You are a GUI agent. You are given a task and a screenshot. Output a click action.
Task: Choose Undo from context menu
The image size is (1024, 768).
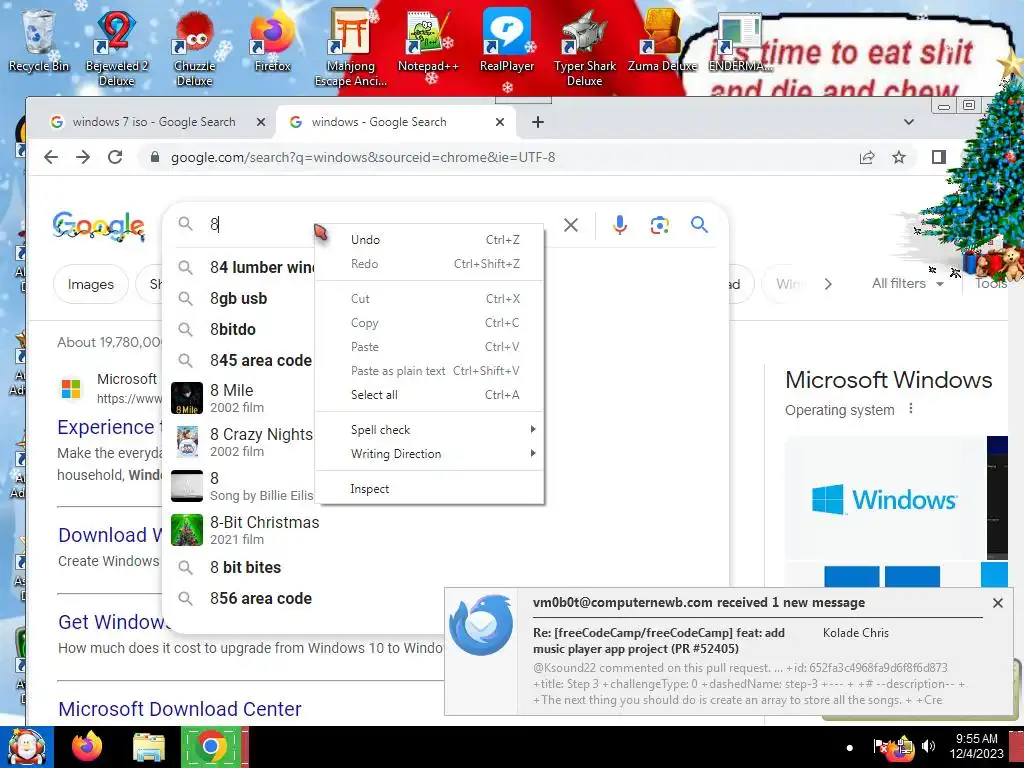(430, 240)
